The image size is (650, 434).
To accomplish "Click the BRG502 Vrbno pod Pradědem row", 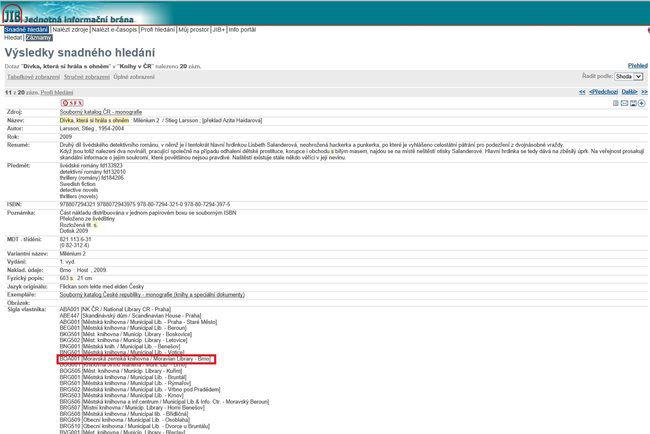I will click(140, 390).
